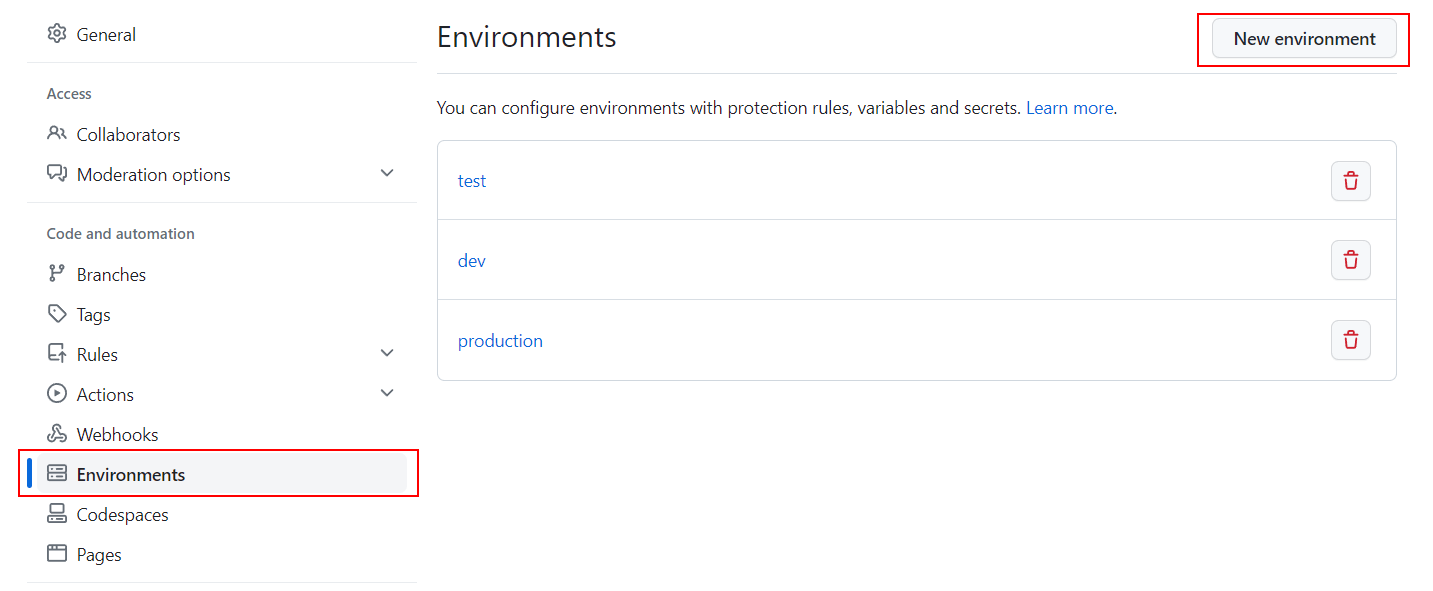The height and width of the screenshot is (591, 1433).
Task: Click the Tags icon in sidebar
Action: (x=57, y=314)
